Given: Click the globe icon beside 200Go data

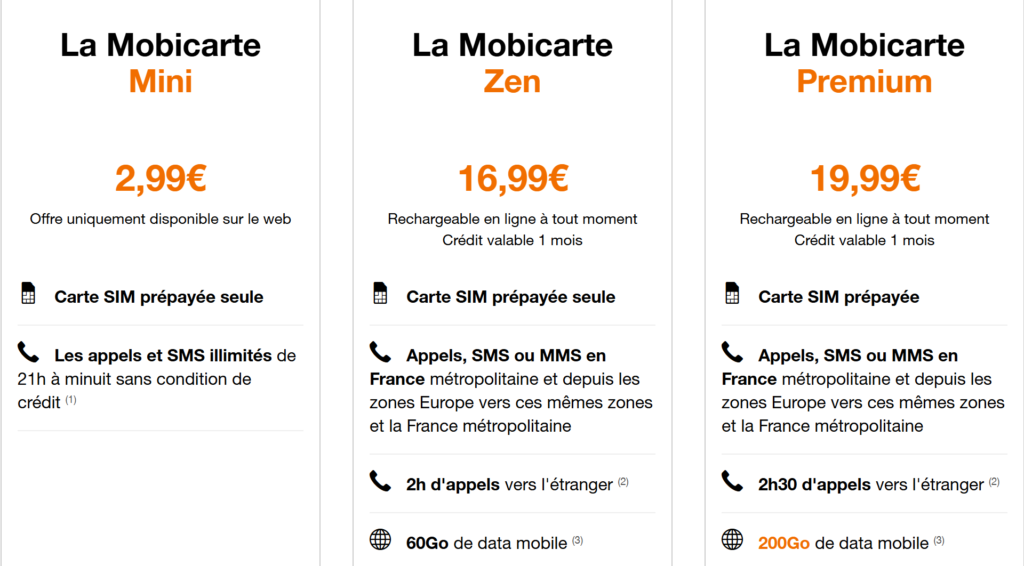Looking at the screenshot, I should (732, 540).
